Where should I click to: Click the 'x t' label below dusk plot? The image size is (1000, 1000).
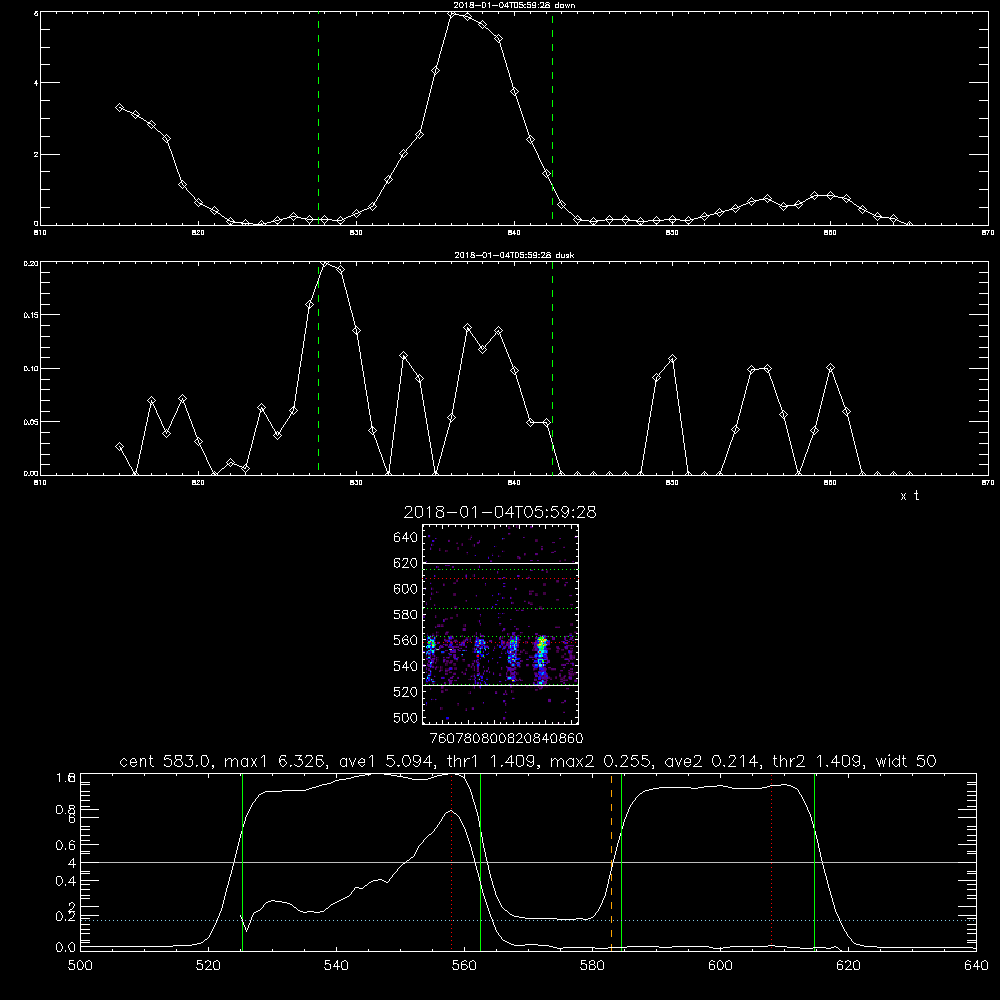click(909, 496)
